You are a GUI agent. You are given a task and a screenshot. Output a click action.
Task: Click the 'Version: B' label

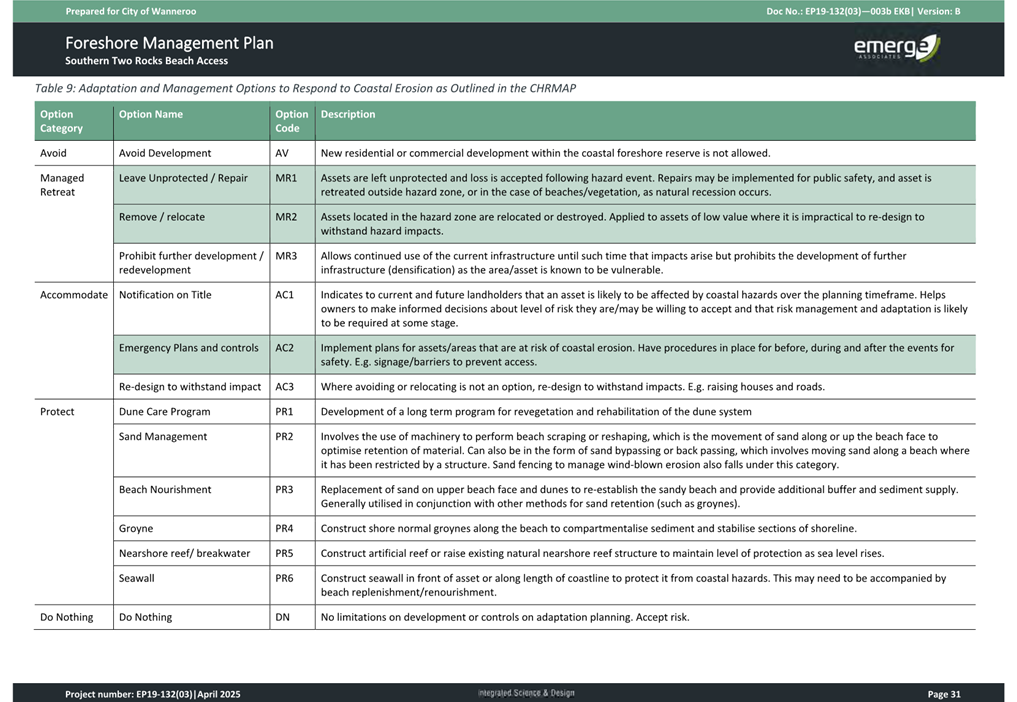click(939, 11)
